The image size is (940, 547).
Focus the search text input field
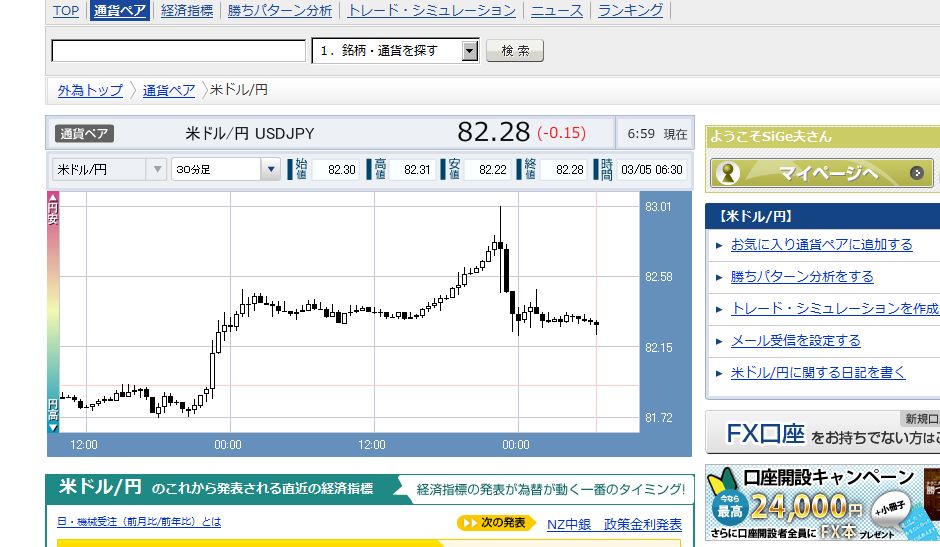pyautogui.click(x=179, y=50)
